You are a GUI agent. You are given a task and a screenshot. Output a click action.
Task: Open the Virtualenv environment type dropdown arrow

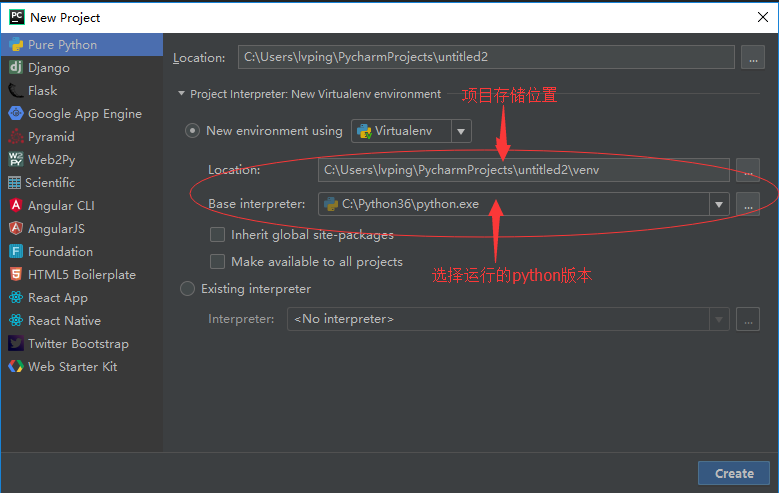(461, 131)
